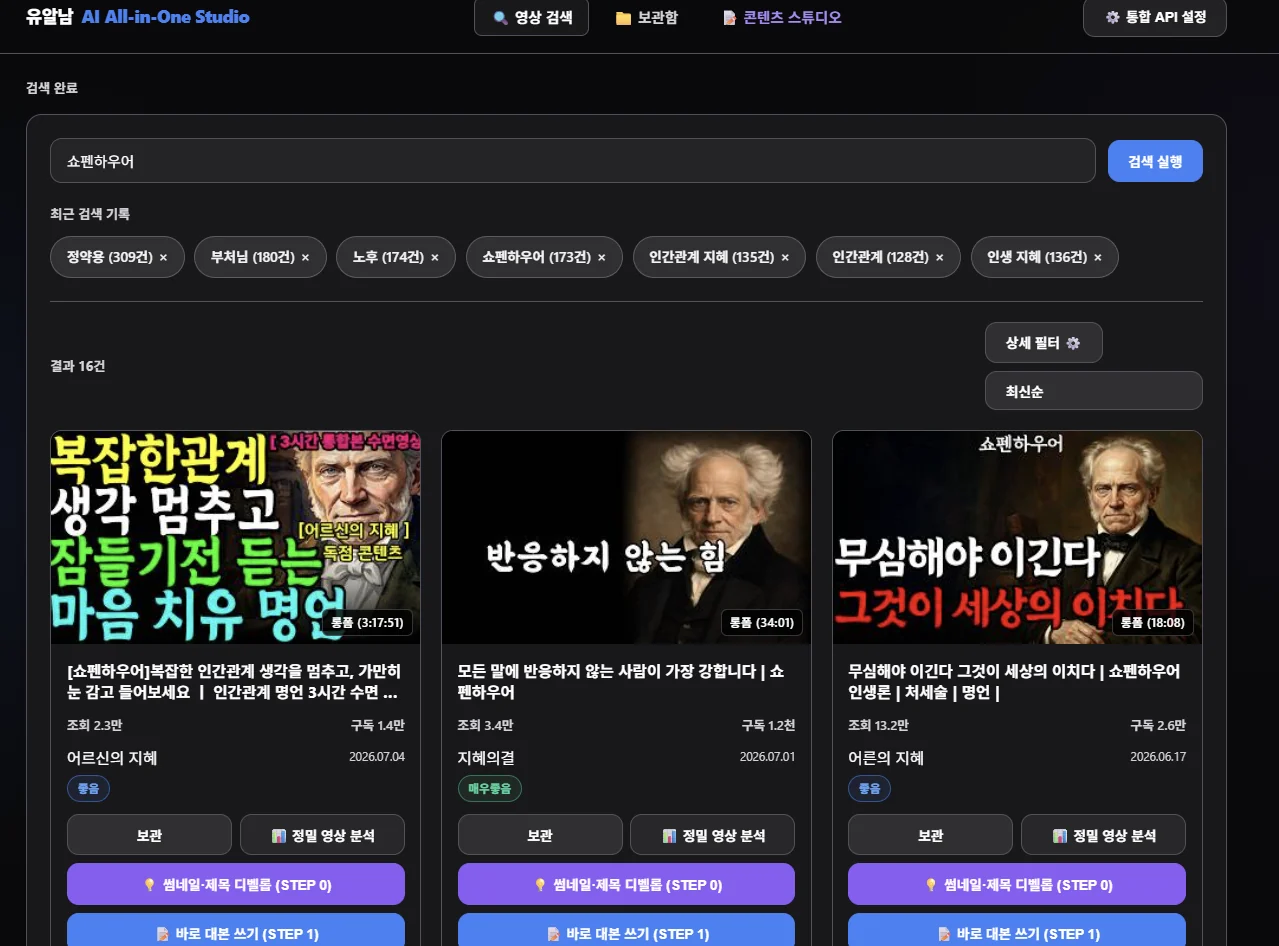Image resolution: width=1279 pixels, height=946 pixels.
Task: Click the 결과 16건 result count
Action: click(78, 366)
